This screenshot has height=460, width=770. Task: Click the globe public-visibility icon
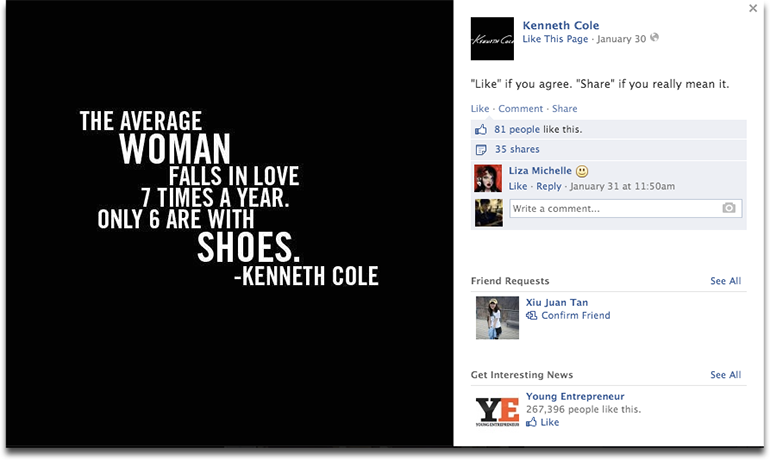[654, 37]
